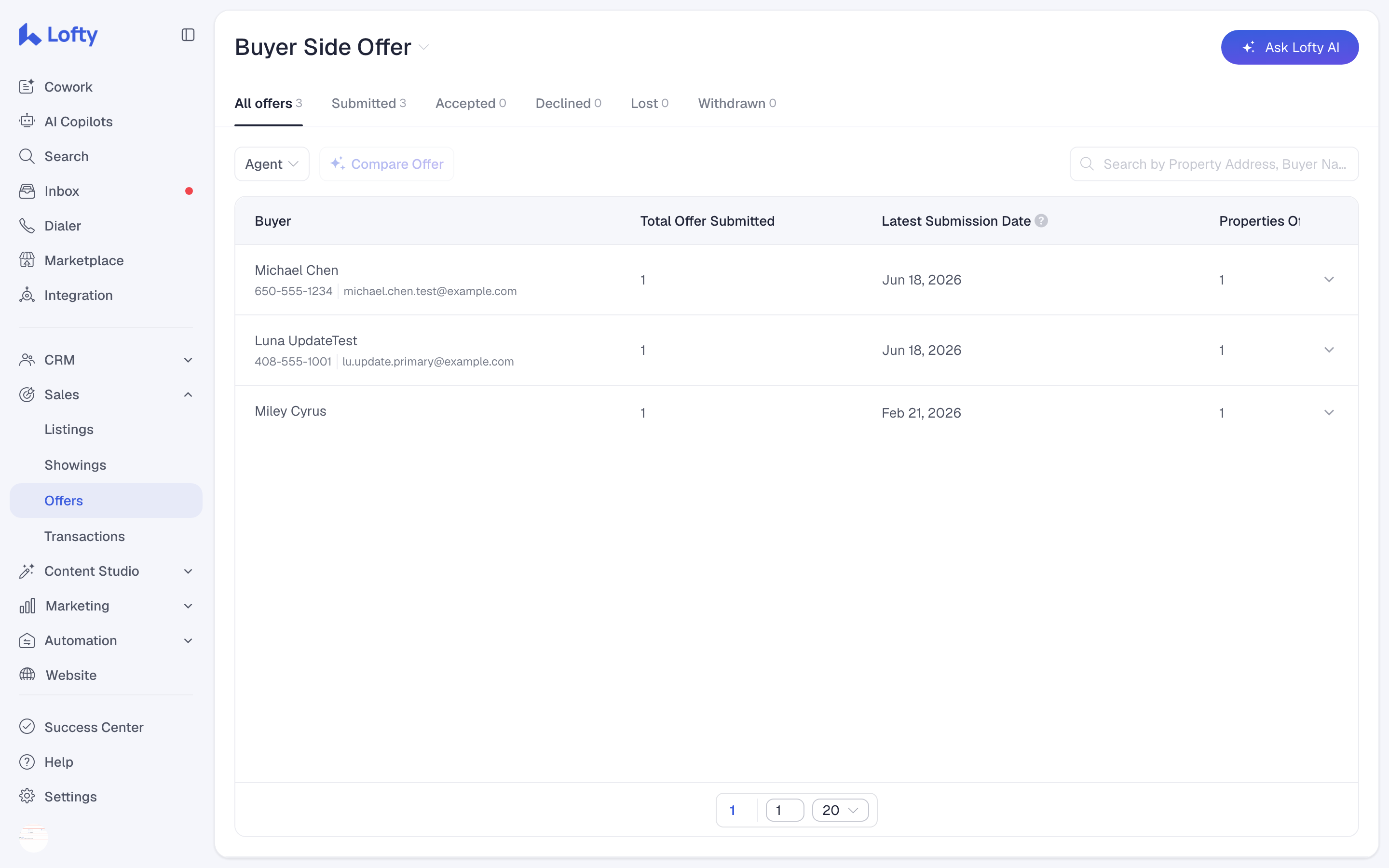This screenshot has height=868, width=1389.
Task: Expand the Michael Chen row chevron
Action: (1329, 280)
